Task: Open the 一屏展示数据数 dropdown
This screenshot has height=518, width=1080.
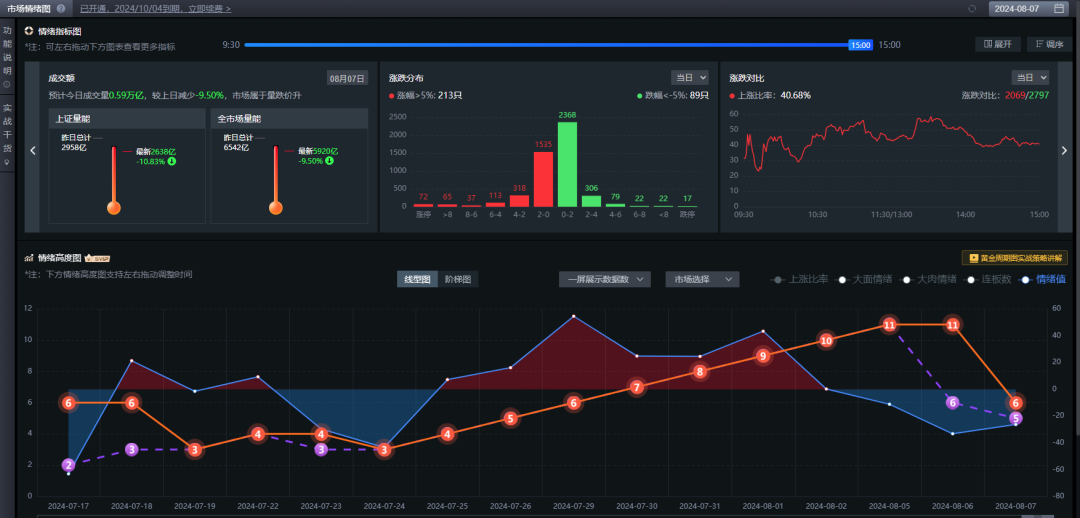Action: point(605,279)
